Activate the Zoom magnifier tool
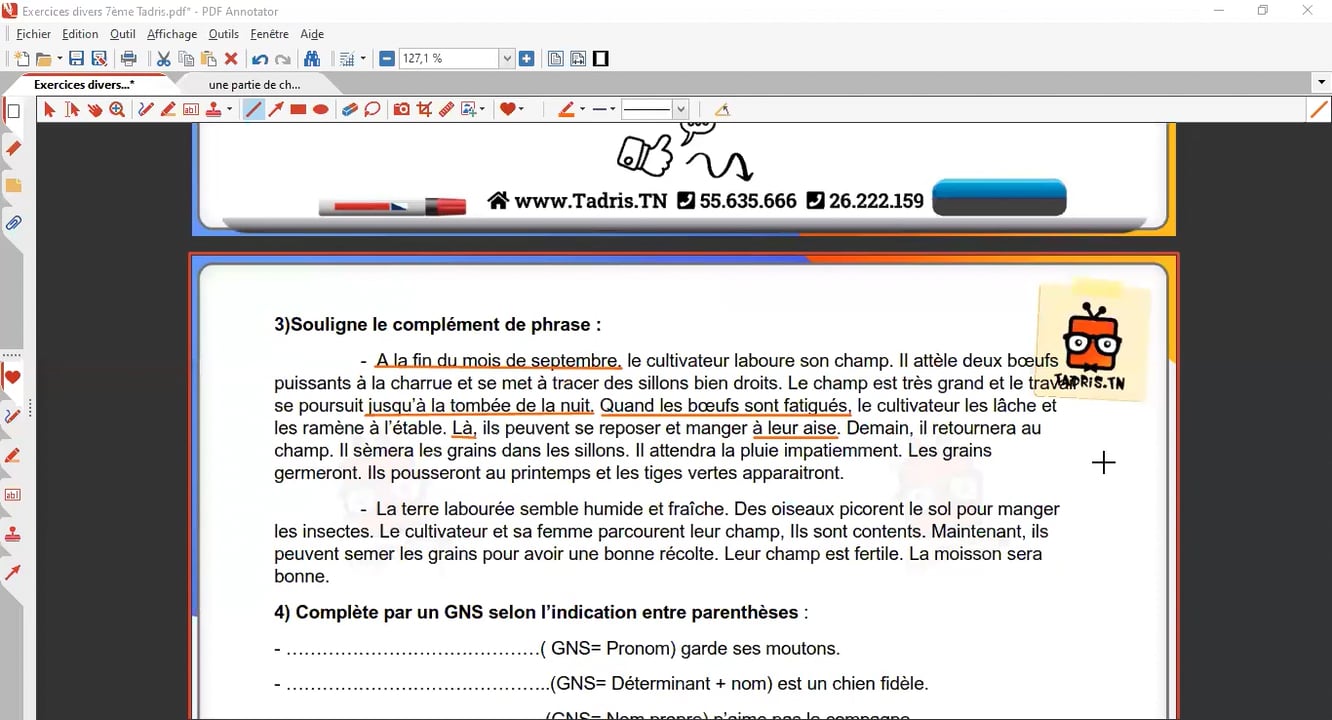This screenshot has width=1332, height=720. pyautogui.click(x=117, y=110)
